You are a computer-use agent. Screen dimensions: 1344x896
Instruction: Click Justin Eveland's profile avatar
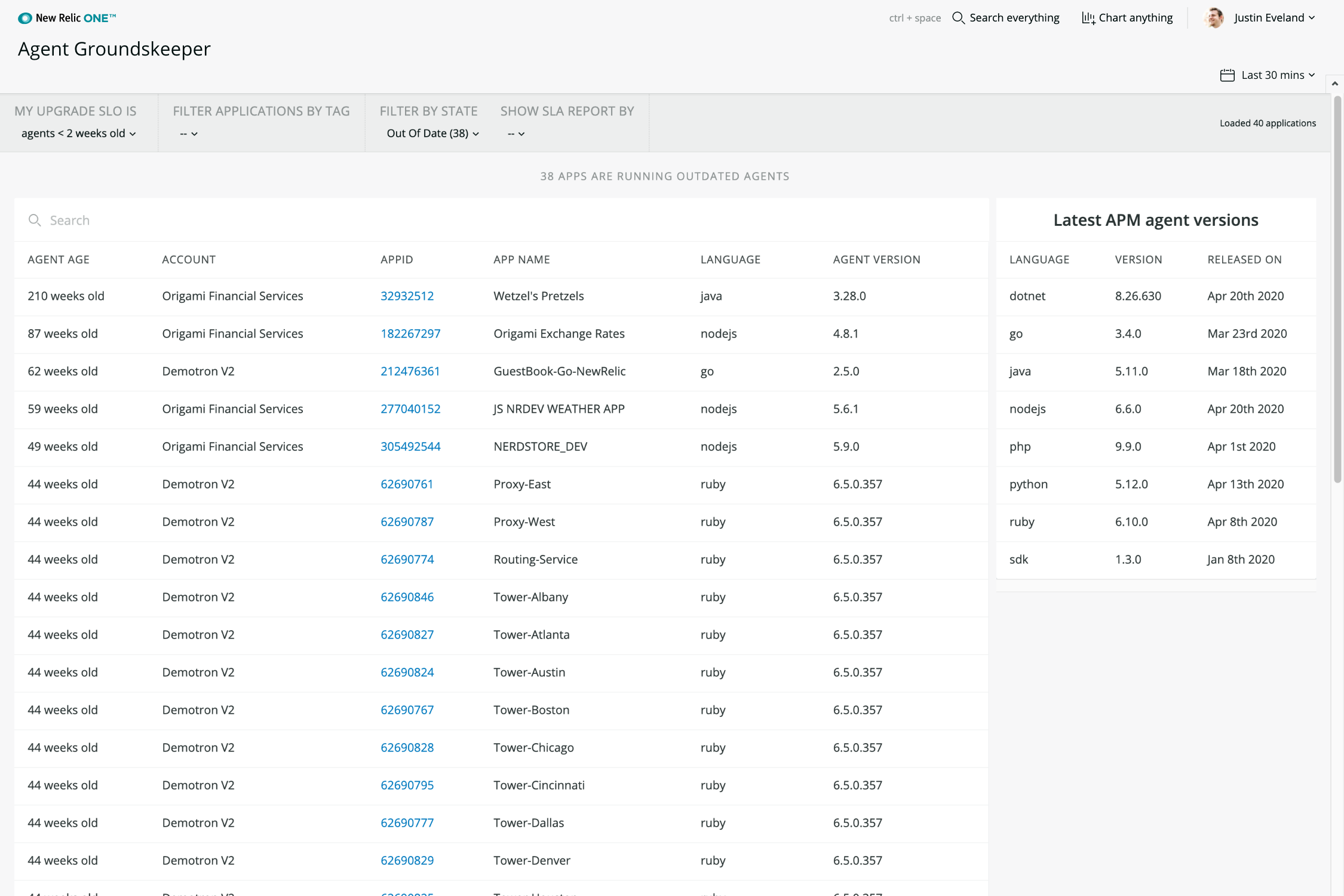coord(1214,18)
